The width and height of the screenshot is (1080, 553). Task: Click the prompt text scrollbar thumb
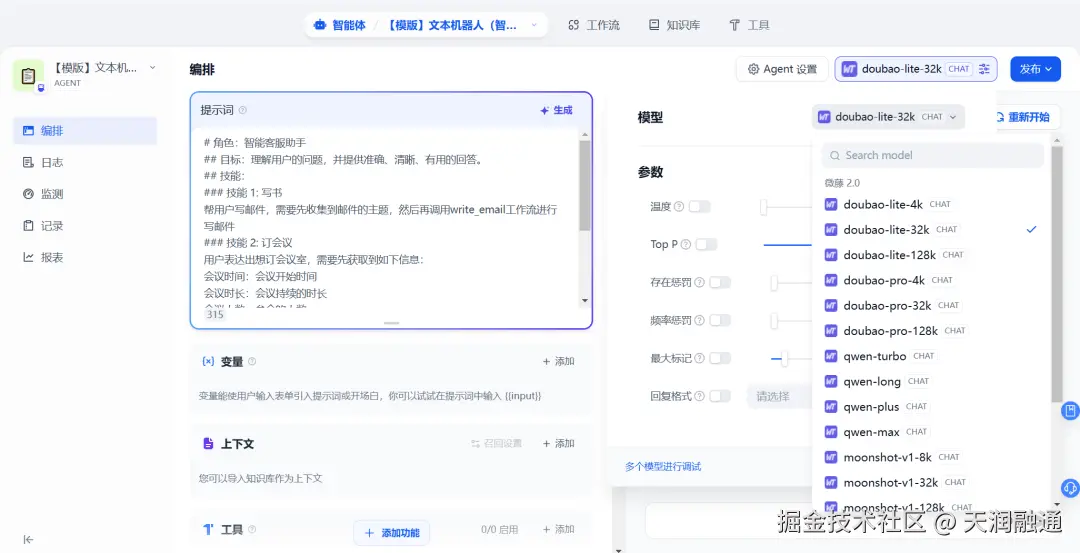click(585, 185)
